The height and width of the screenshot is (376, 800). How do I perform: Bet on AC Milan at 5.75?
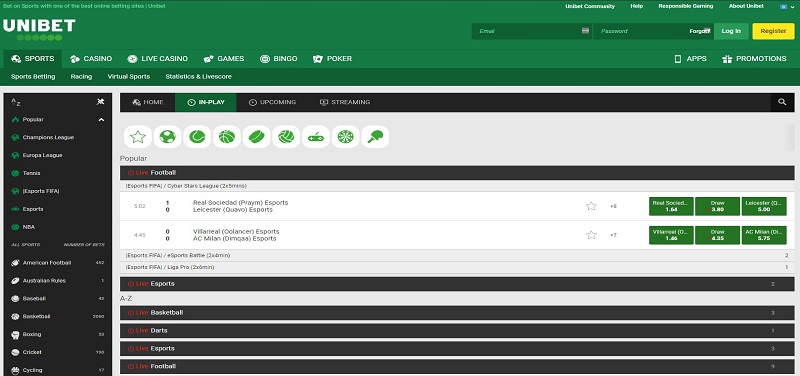click(x=764, y=235)
